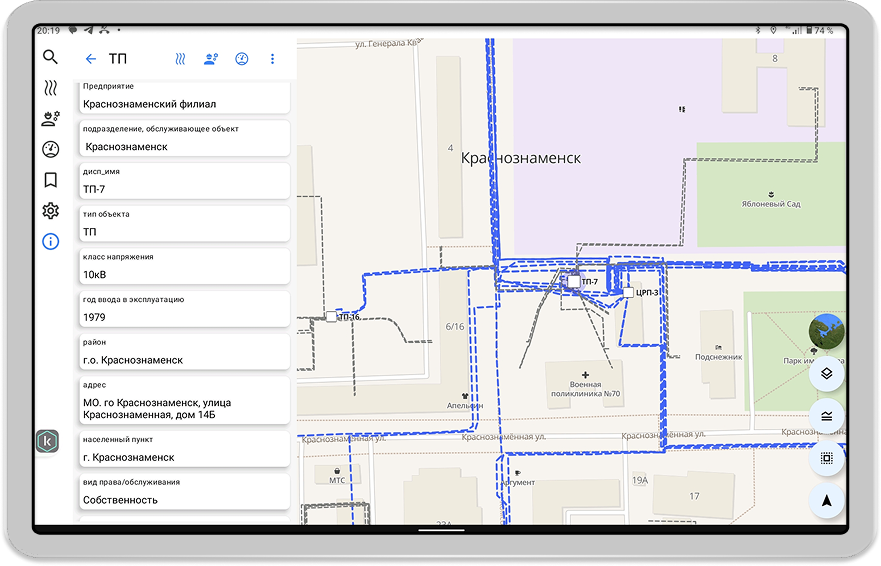Click the класс напряжения 10кВ field

(186, 266)
